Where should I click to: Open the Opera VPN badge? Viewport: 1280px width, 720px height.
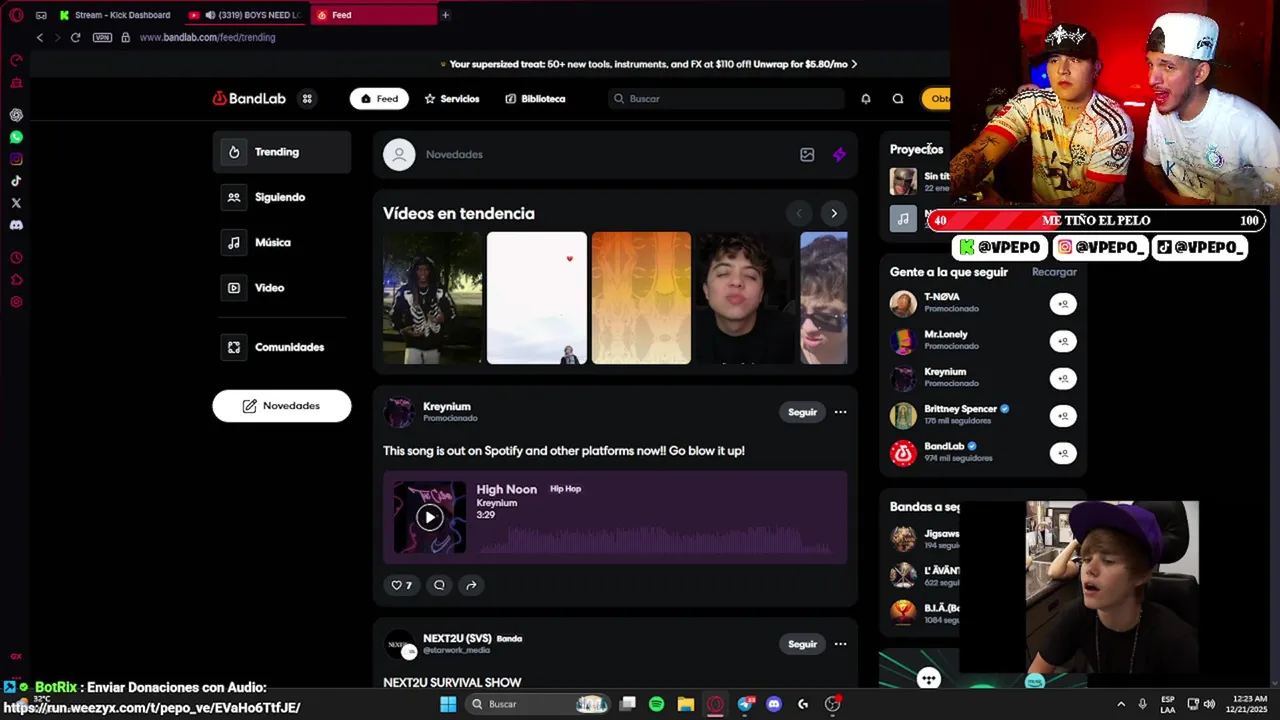click(102, 37)
